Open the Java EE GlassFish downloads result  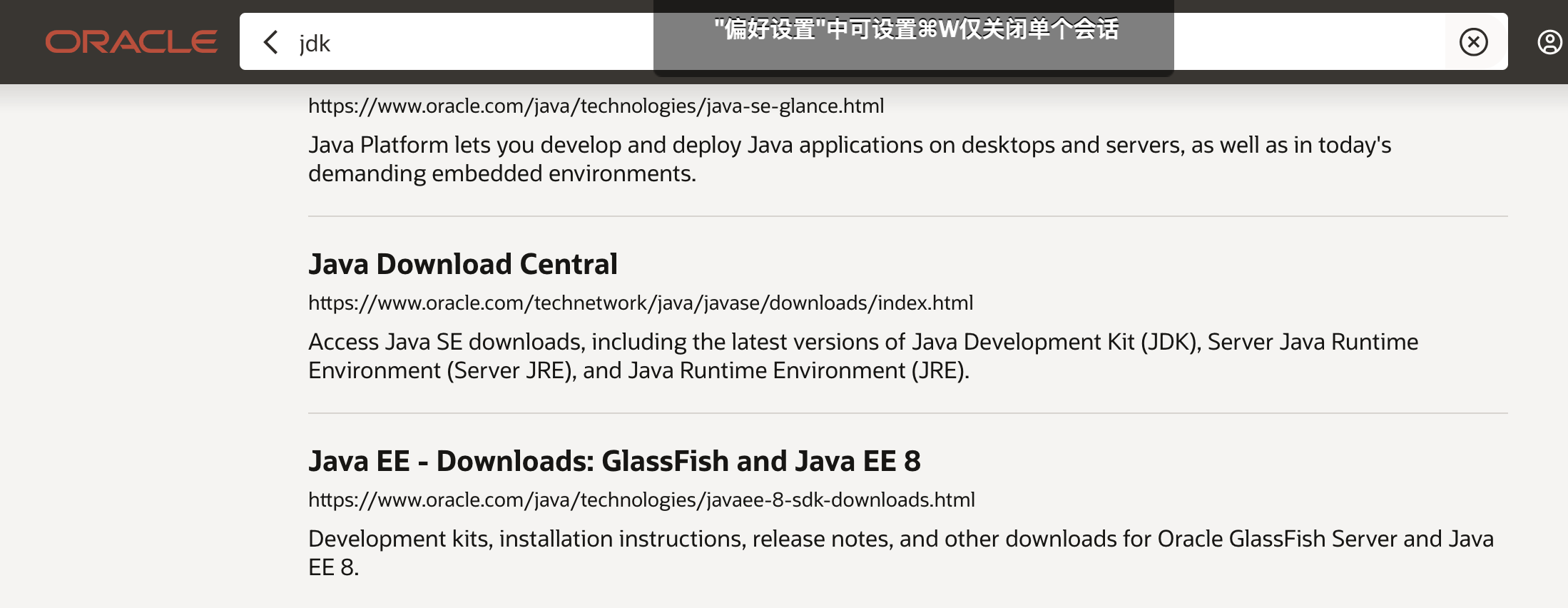click(x=614, y=461)
